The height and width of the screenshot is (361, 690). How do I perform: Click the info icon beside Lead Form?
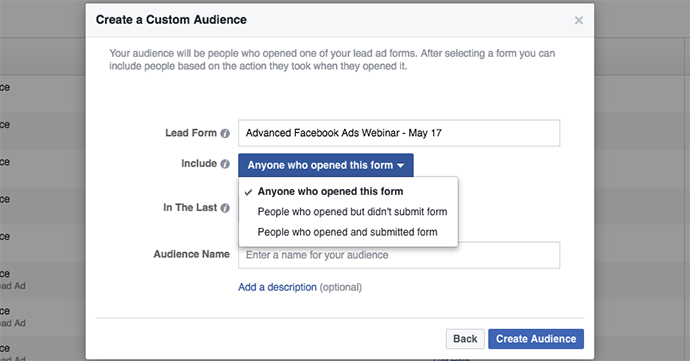pos(225,133)
